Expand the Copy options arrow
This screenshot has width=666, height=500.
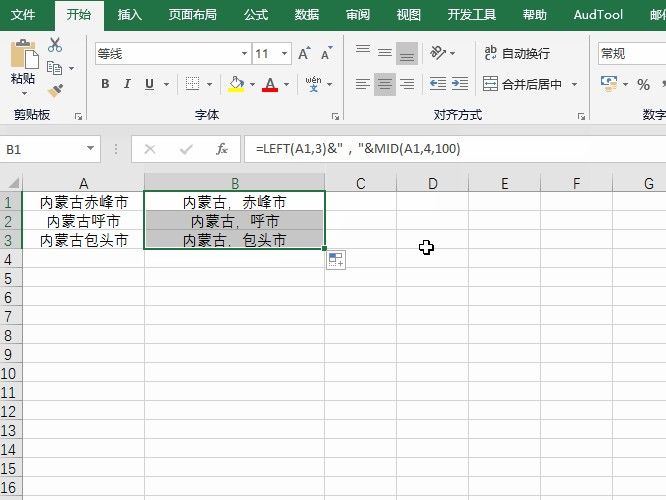pos(71,68)
